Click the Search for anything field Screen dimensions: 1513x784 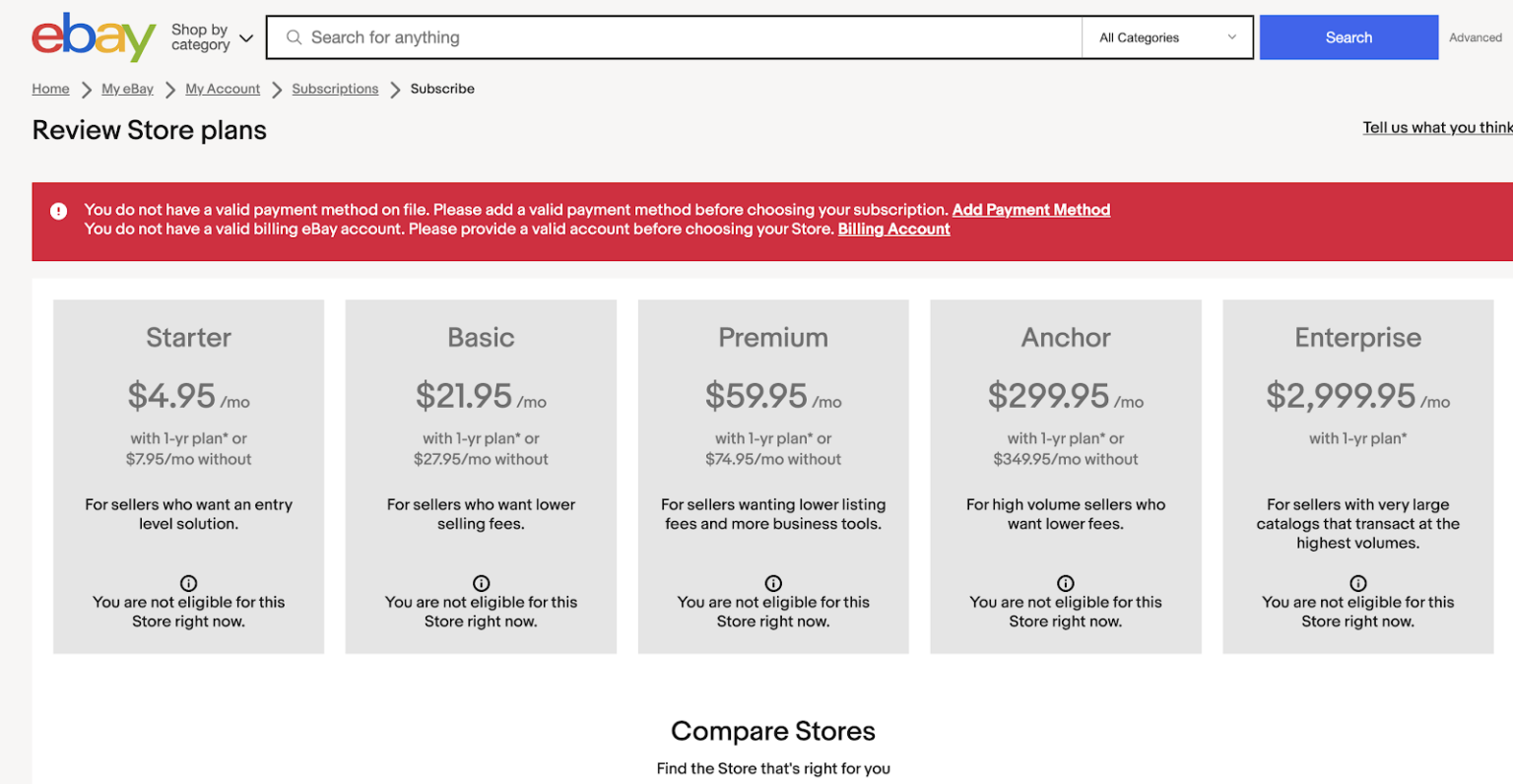(x=591, y=36)
